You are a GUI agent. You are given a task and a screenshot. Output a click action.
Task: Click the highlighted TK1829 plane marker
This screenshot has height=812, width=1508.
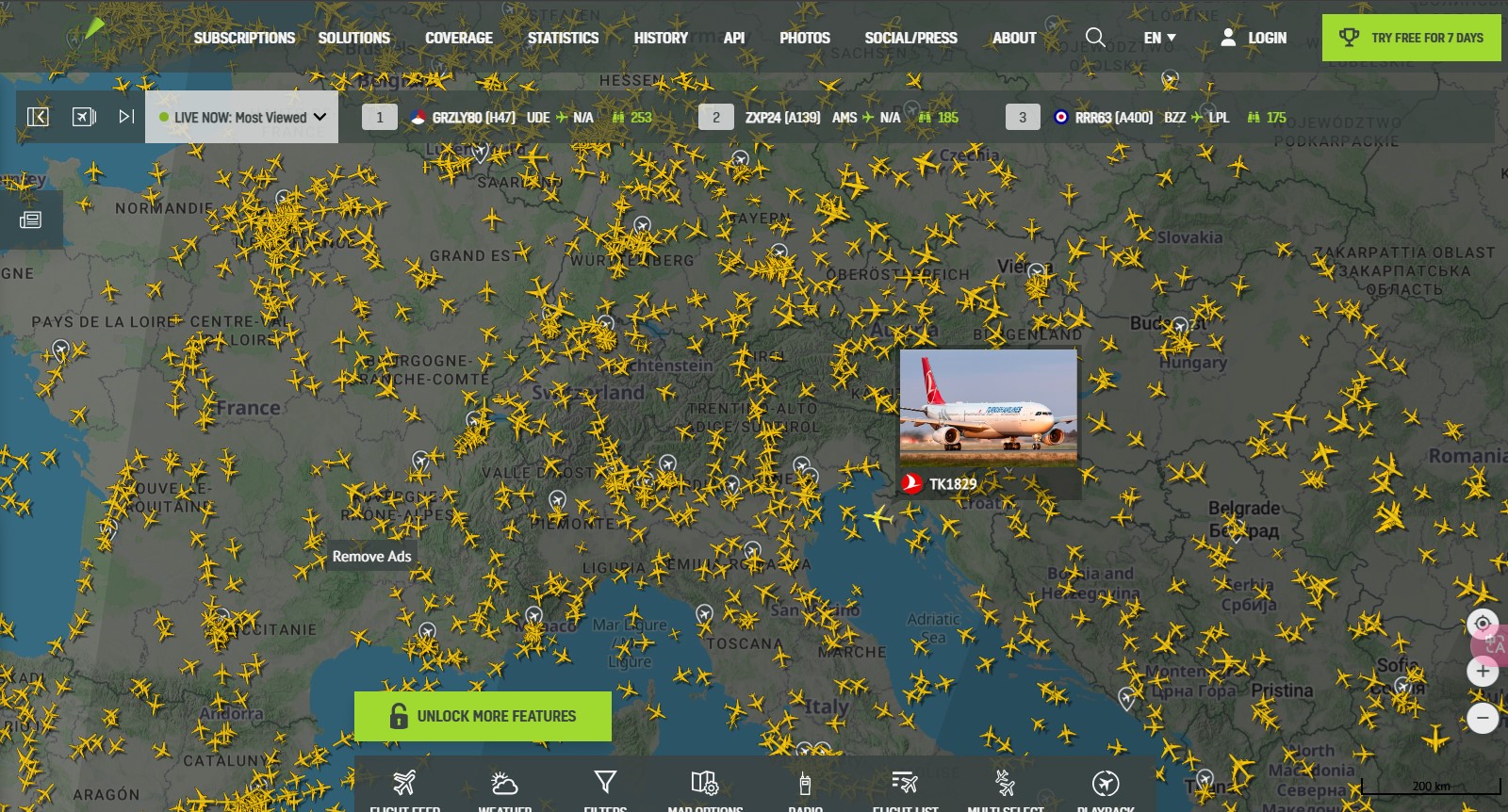(x=878, y=517)
